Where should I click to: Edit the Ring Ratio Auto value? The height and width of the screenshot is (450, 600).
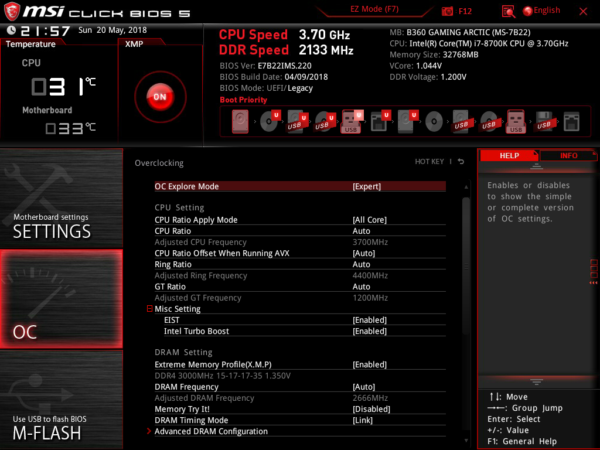pyautogui.click(x=361, y=264)
